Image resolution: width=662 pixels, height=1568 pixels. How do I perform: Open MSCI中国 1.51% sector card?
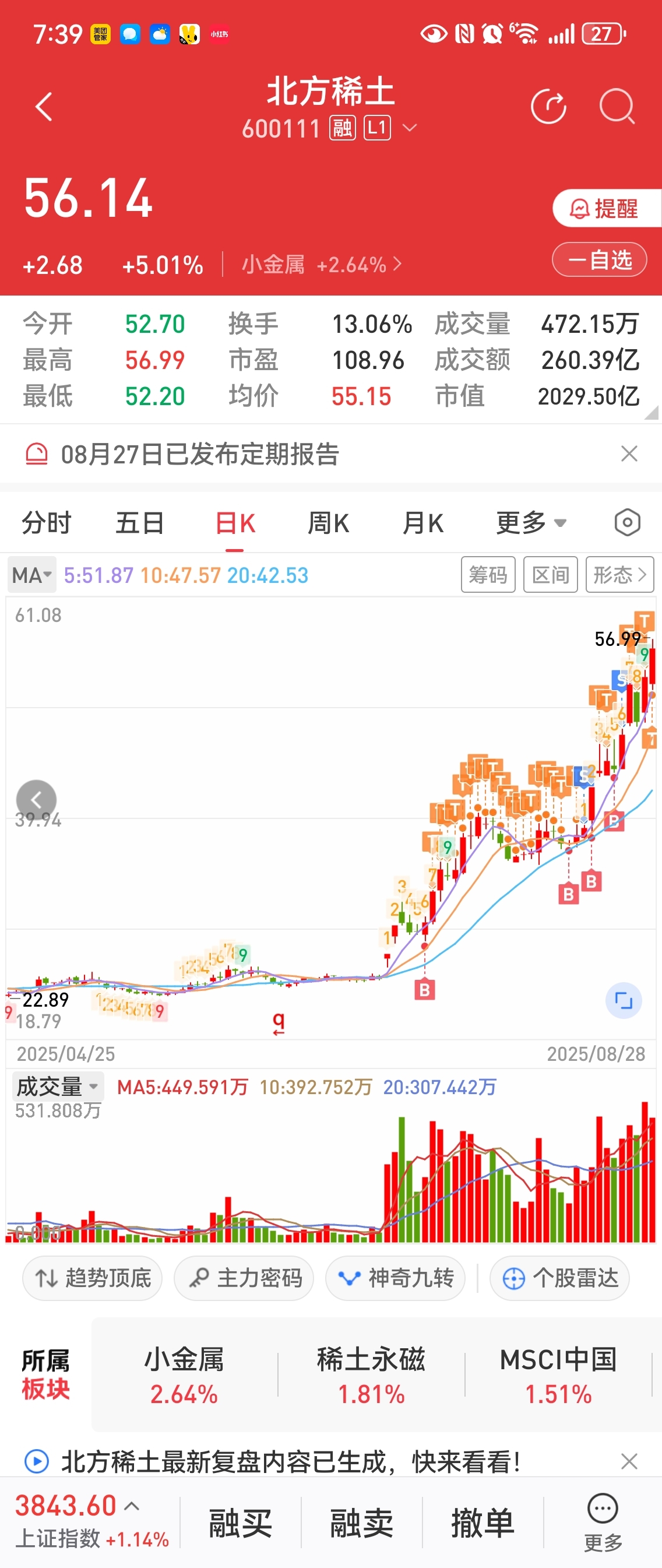(x=558, y=1376)
